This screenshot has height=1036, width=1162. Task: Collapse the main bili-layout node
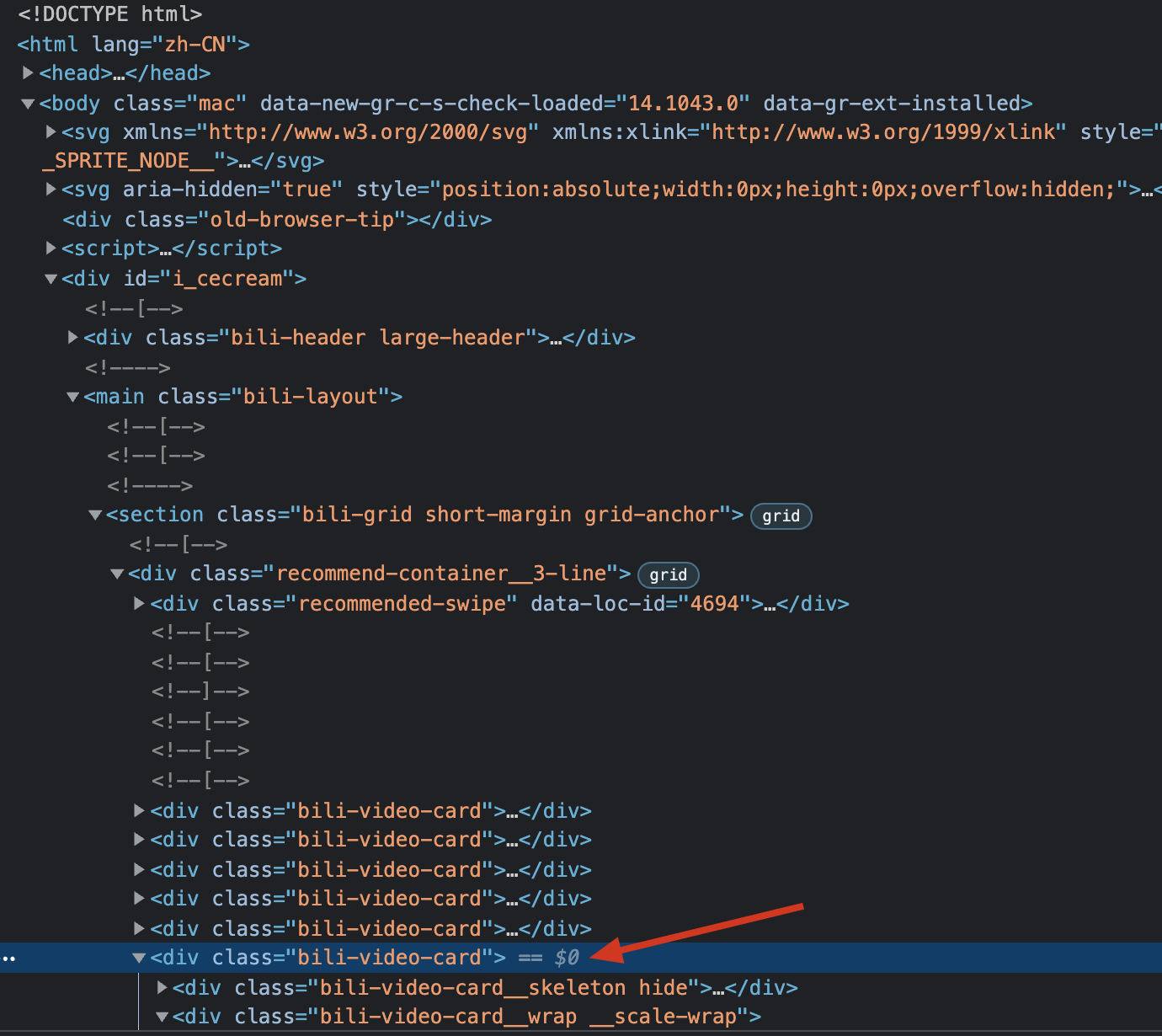click(x=72, y=397)
